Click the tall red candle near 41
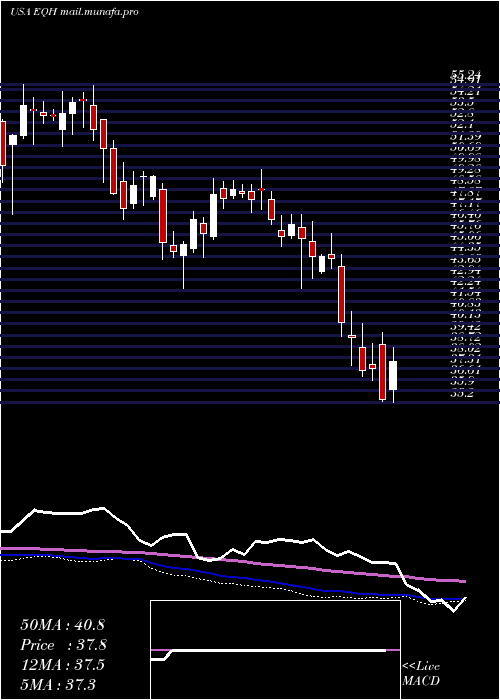Image resolution: width=500 pixels, height=700 pixels. click(342, 295)
